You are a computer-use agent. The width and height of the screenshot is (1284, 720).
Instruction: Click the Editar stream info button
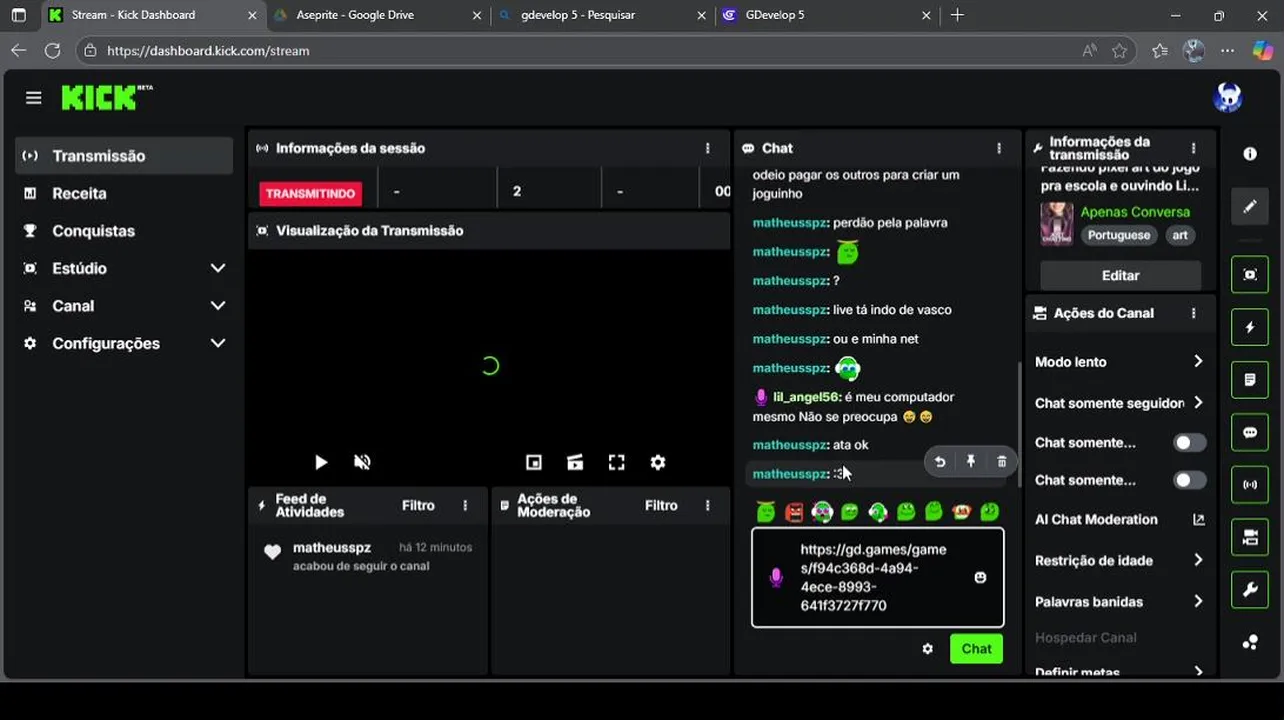[1120, 275]
